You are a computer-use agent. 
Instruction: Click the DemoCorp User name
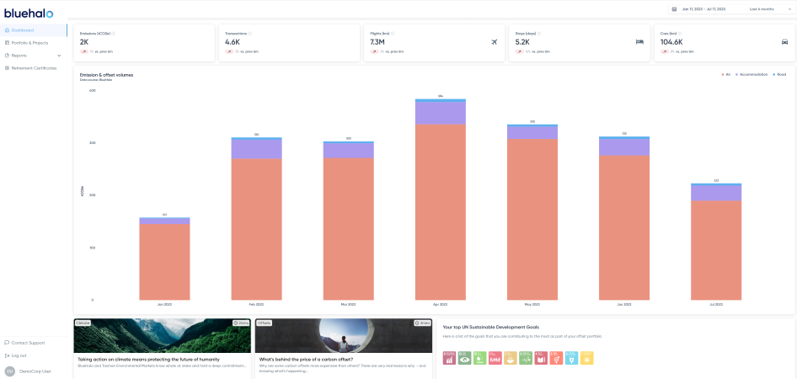click(35, 371)
